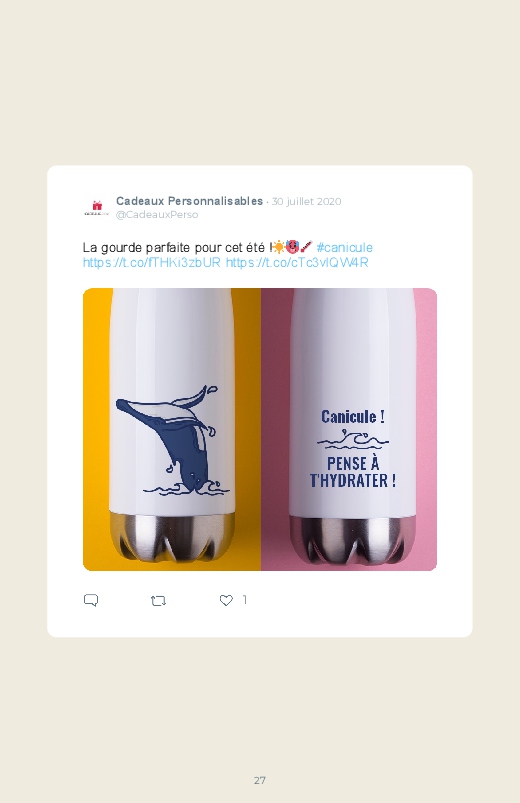Open the whale bottle photo on yellow
The image size is (520, 803).
[172, 429]
